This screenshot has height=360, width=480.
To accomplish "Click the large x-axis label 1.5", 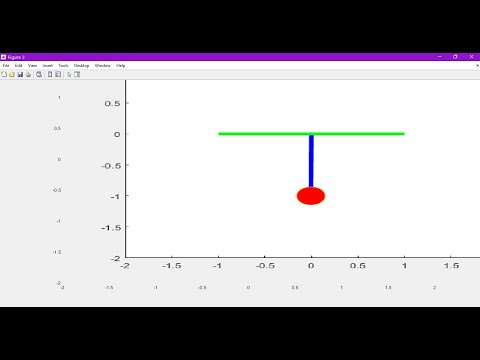I will (x=451, y=266).
